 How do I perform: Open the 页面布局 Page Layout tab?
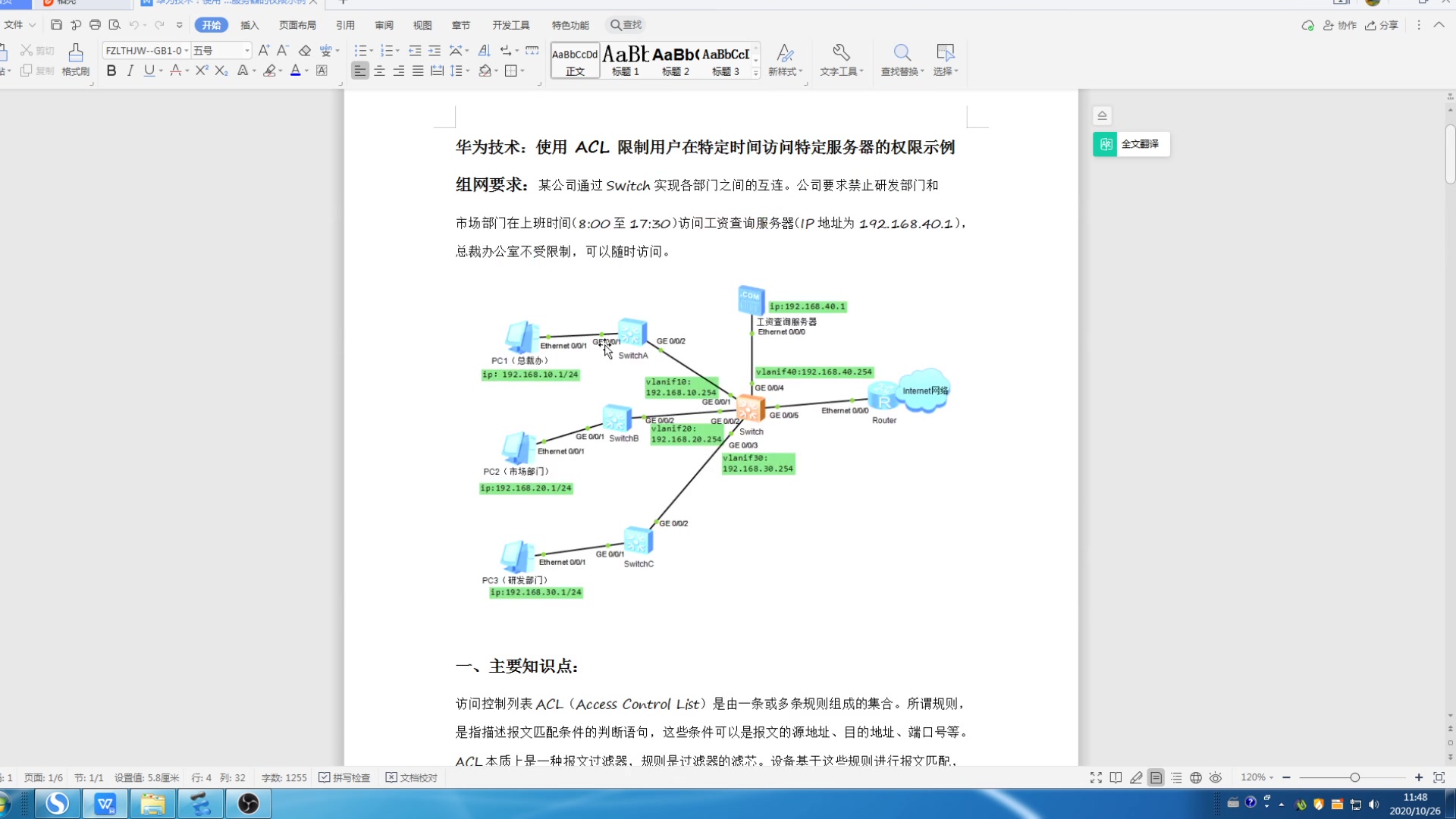point(297,25)
